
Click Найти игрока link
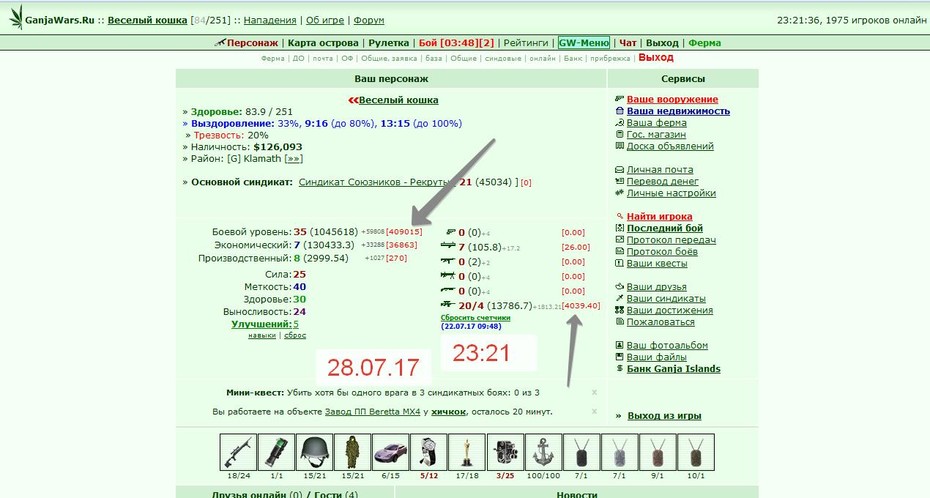tap(660, 216)
